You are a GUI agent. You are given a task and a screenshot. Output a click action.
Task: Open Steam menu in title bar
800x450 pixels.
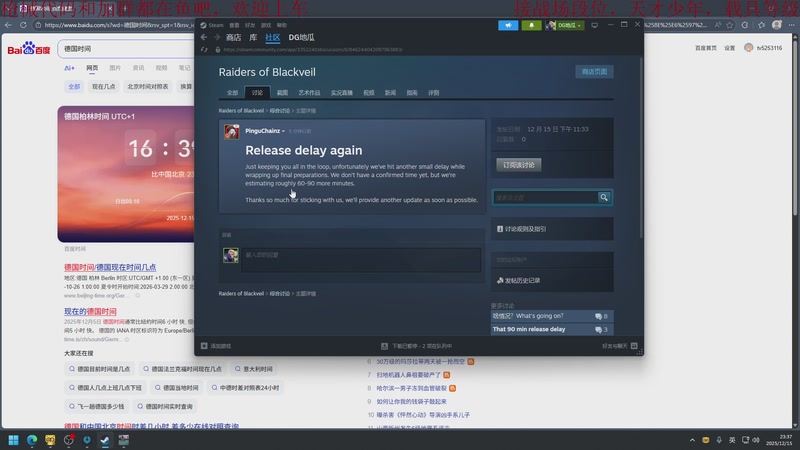212,25
